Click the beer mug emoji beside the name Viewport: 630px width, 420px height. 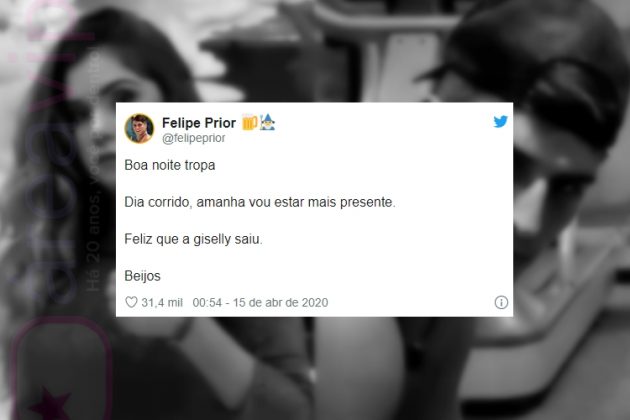coord(250,122)
